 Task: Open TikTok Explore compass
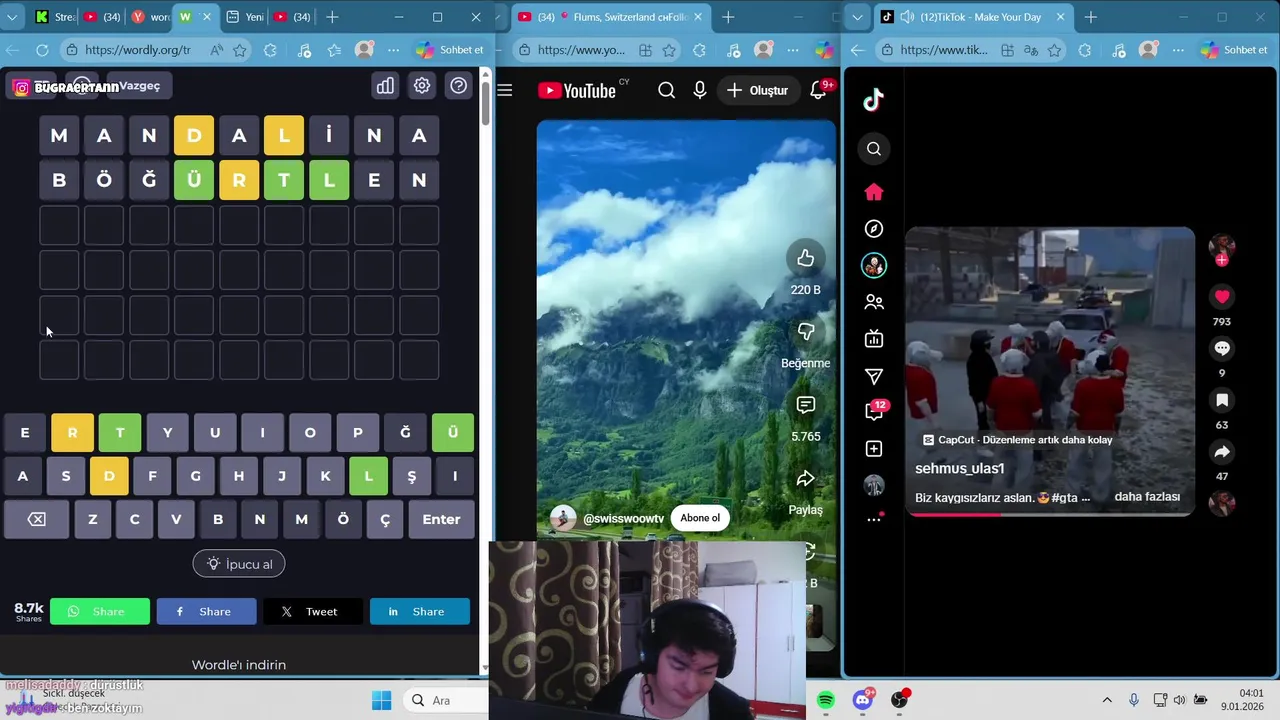click(x=874, y=229)
